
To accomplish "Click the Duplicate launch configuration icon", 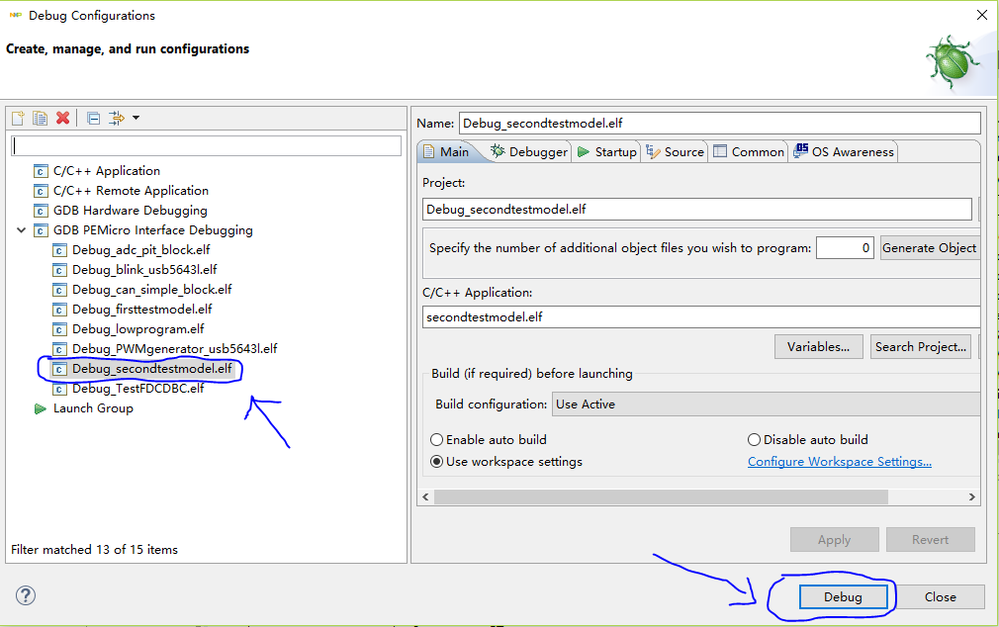I will [40, 118].
